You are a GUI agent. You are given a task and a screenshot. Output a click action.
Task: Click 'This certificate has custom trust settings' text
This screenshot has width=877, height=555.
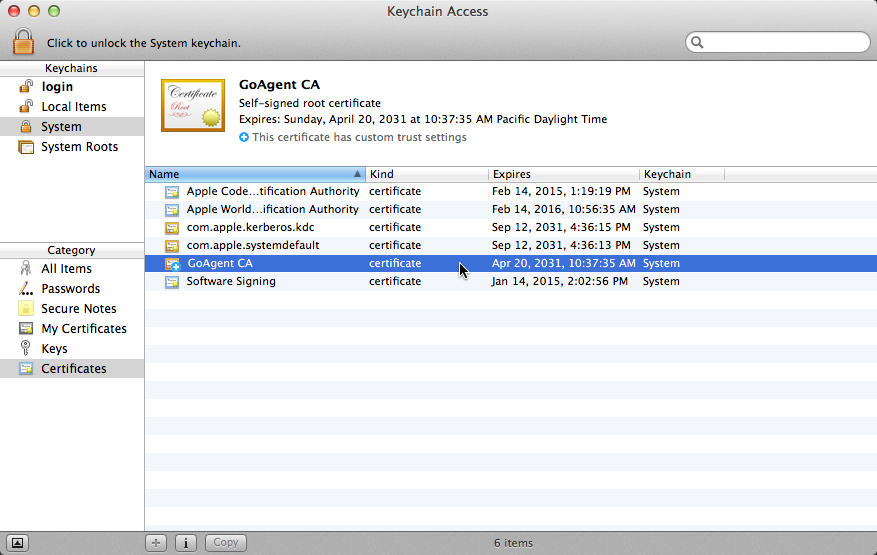coord(359,137)
